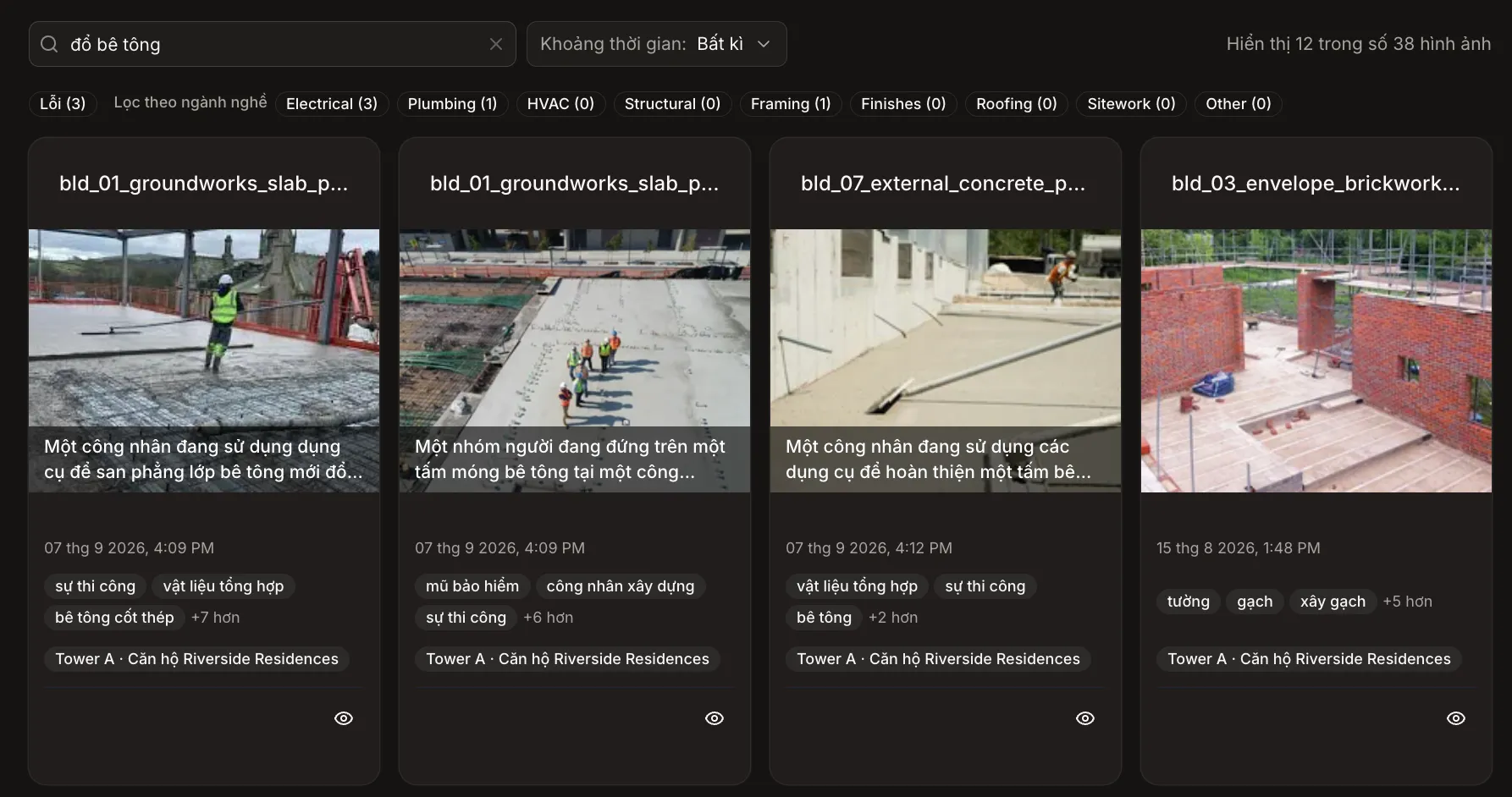1512x797 pixels.
Task: Open thumbnail of worker leveling fresh concrete
Action: 204,360
